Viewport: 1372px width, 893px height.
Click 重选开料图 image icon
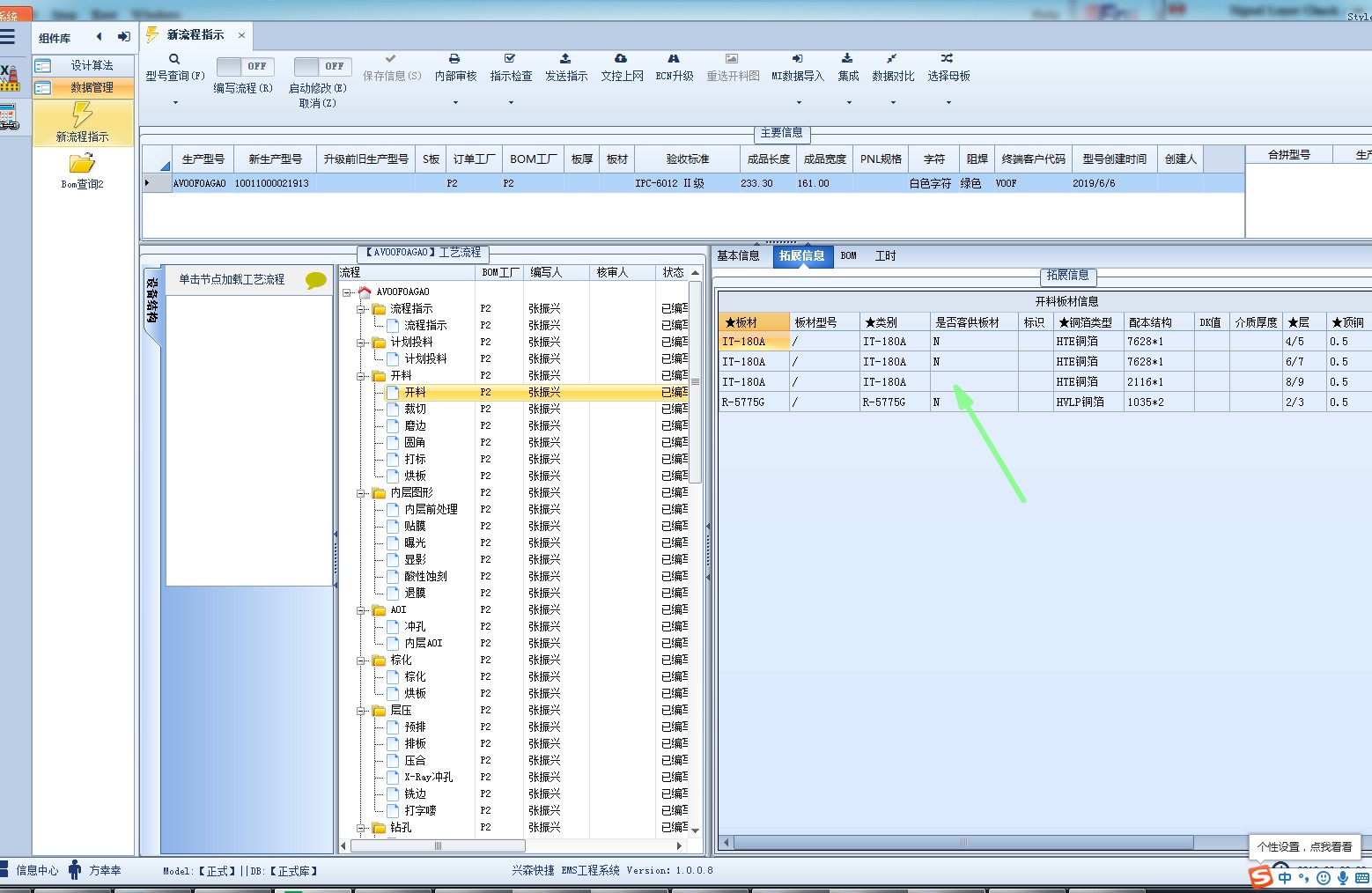click(x=732, y=59)
